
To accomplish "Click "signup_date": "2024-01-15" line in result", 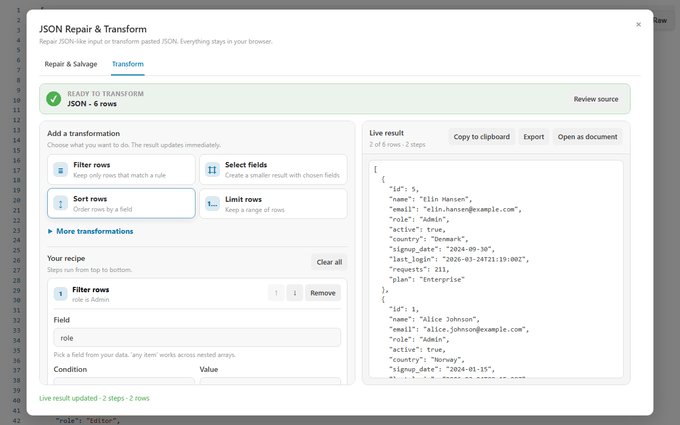I will click(441, 369).
